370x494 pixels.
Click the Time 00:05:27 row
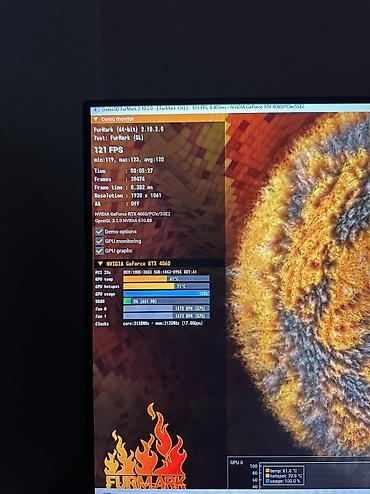click(124, 171)
